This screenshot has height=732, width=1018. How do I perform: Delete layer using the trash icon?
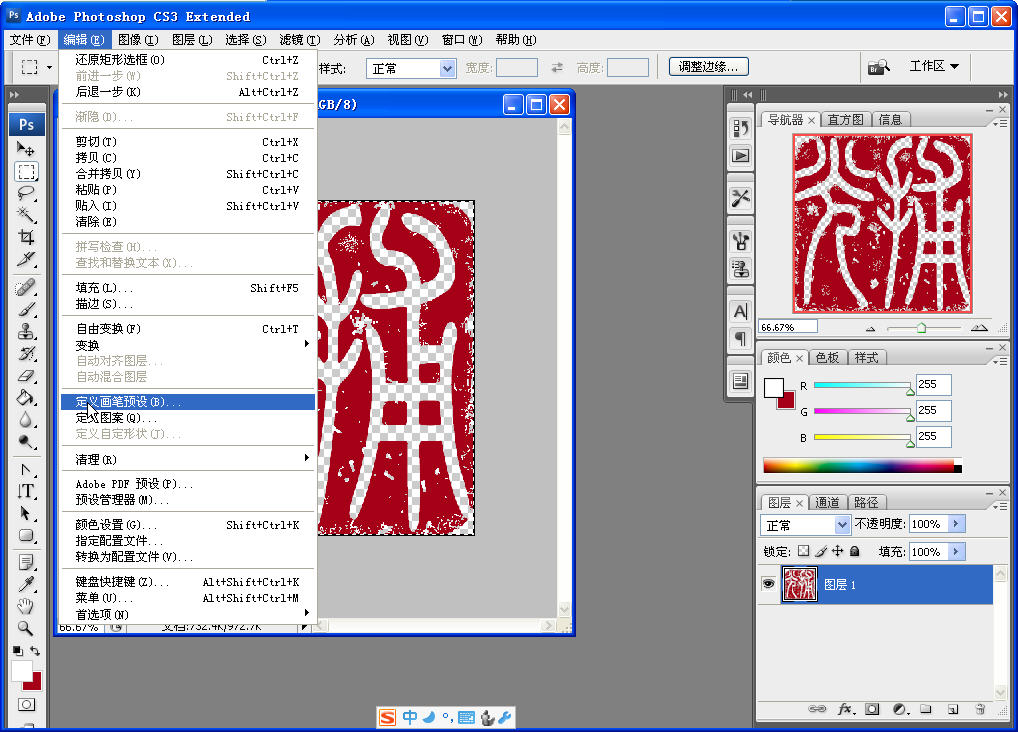pyautogui.click(x=980, y=709)
